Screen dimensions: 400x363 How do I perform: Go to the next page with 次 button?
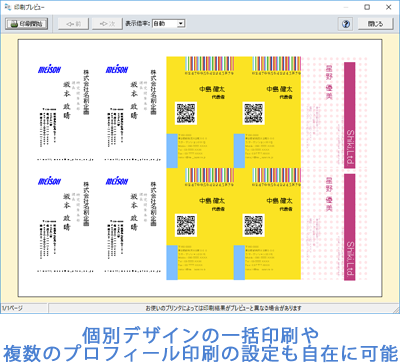point(107,24)
